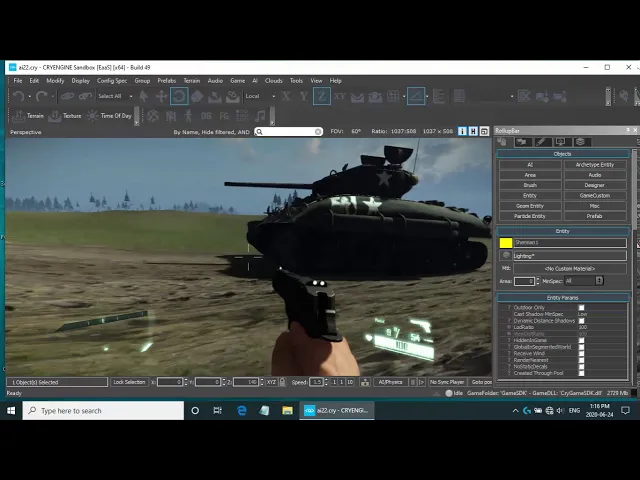Open Terrain editor from toolbar

pos(28,116)
